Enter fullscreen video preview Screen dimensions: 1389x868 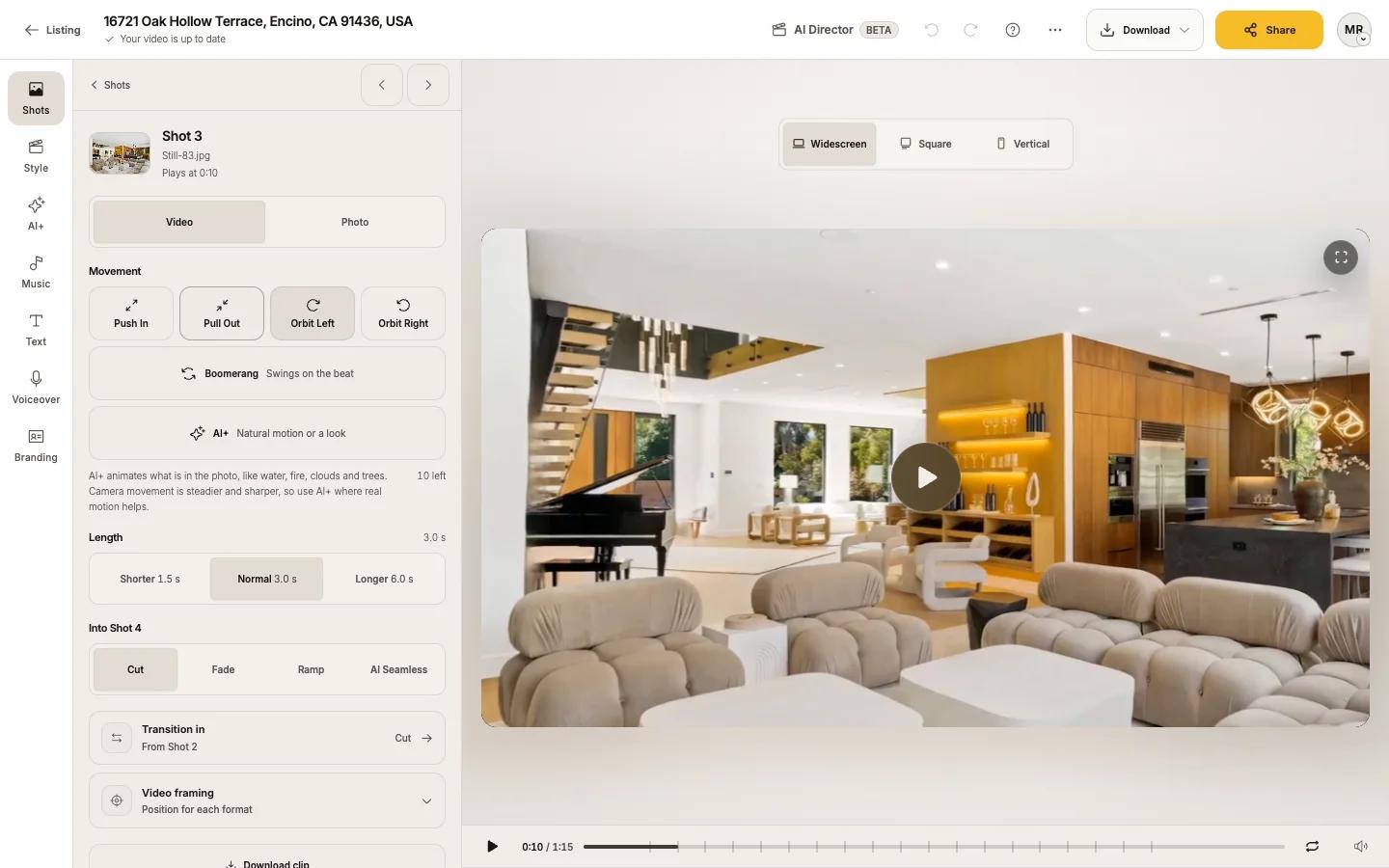1341,258
